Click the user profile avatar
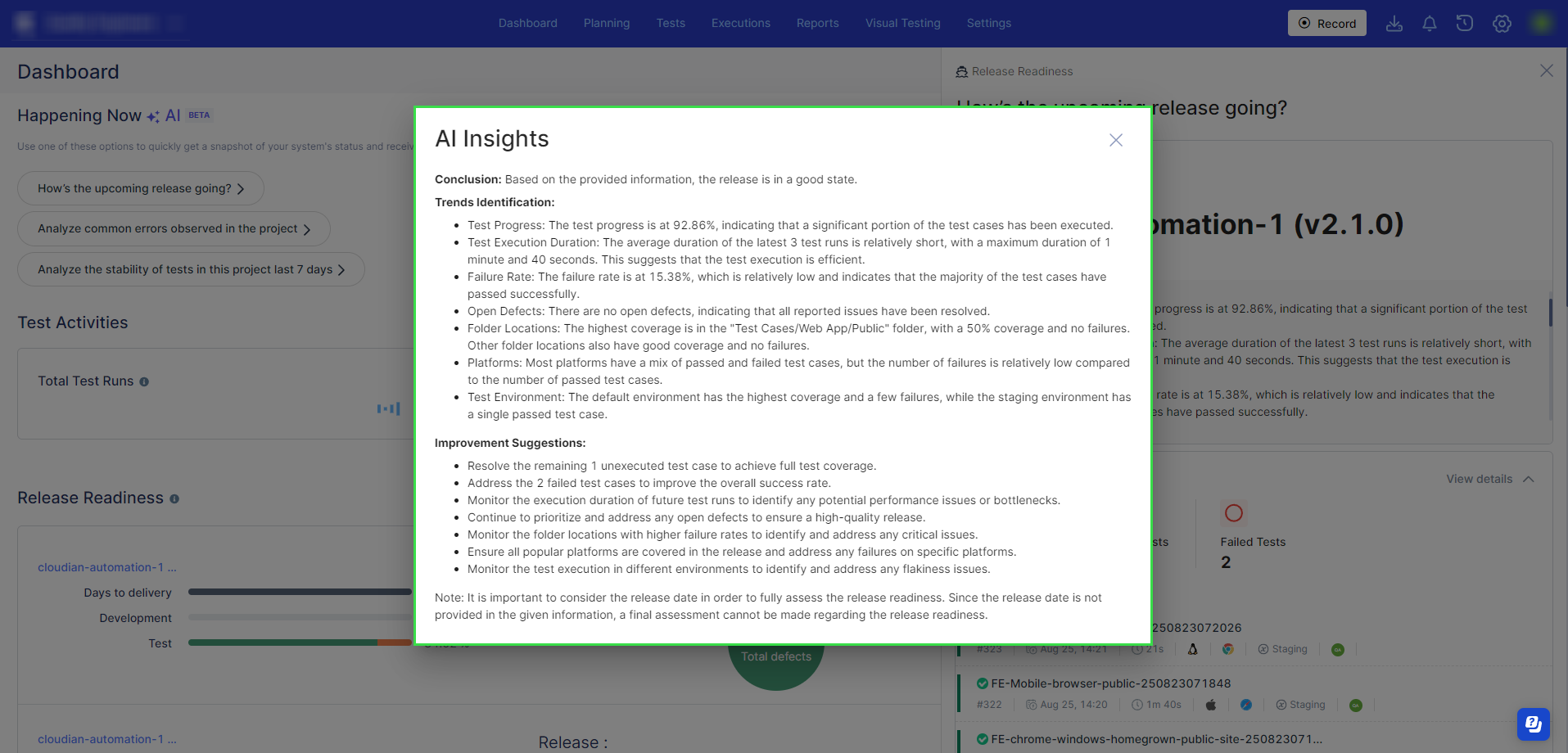Screen dimensions: 1568x753 point(1540,24)
